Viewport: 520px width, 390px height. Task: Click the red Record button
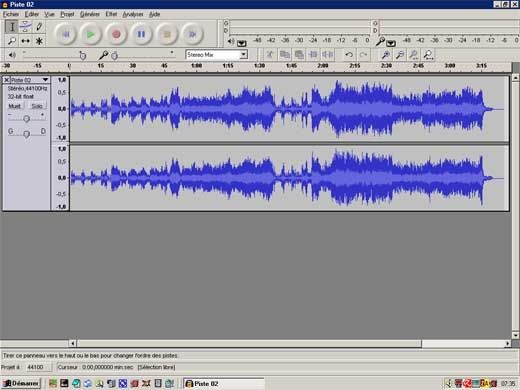click(116, 34)
